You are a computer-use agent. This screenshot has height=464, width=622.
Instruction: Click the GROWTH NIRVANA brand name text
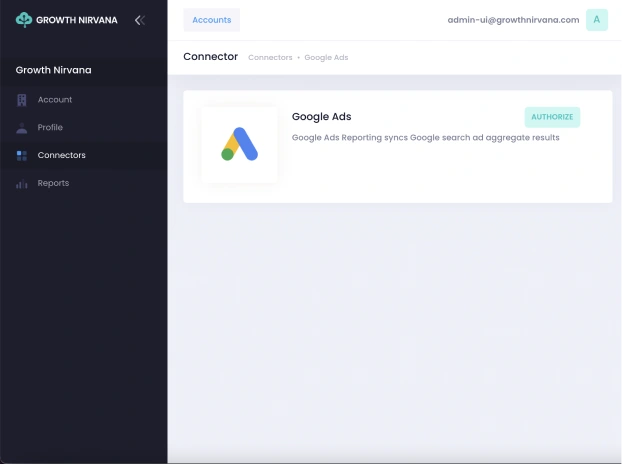click(x=77, y=20)
